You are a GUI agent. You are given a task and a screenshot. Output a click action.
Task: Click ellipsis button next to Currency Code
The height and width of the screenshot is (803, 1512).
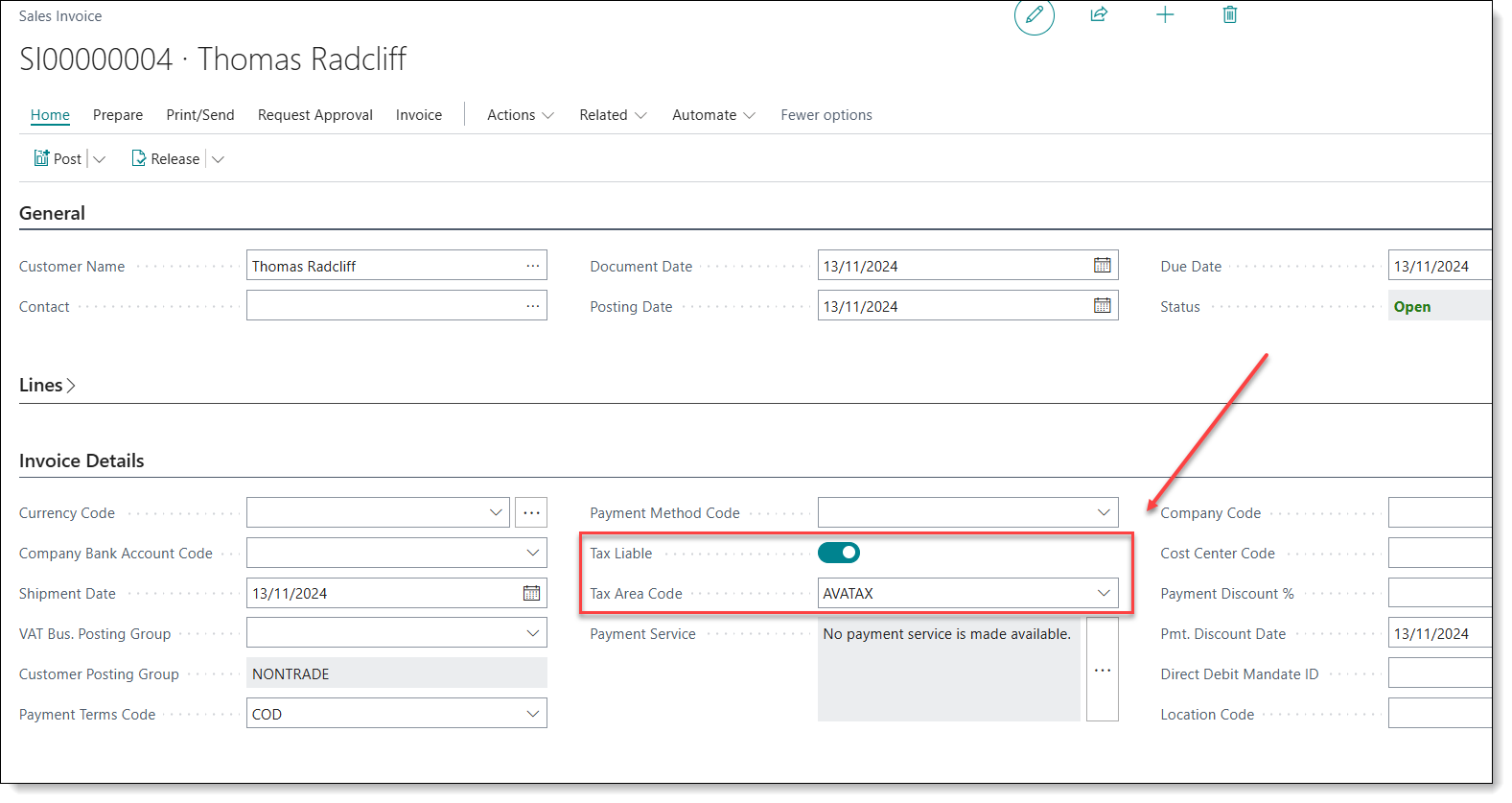point(531,513)
